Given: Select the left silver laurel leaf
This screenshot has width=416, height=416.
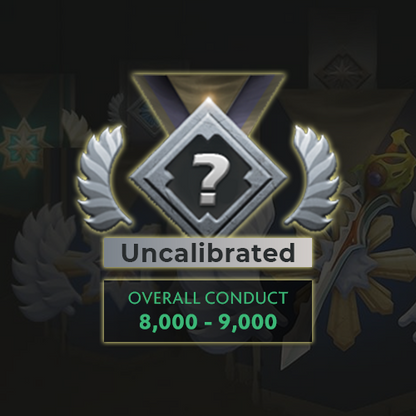Looking at the screenshot, I should 102,175.
